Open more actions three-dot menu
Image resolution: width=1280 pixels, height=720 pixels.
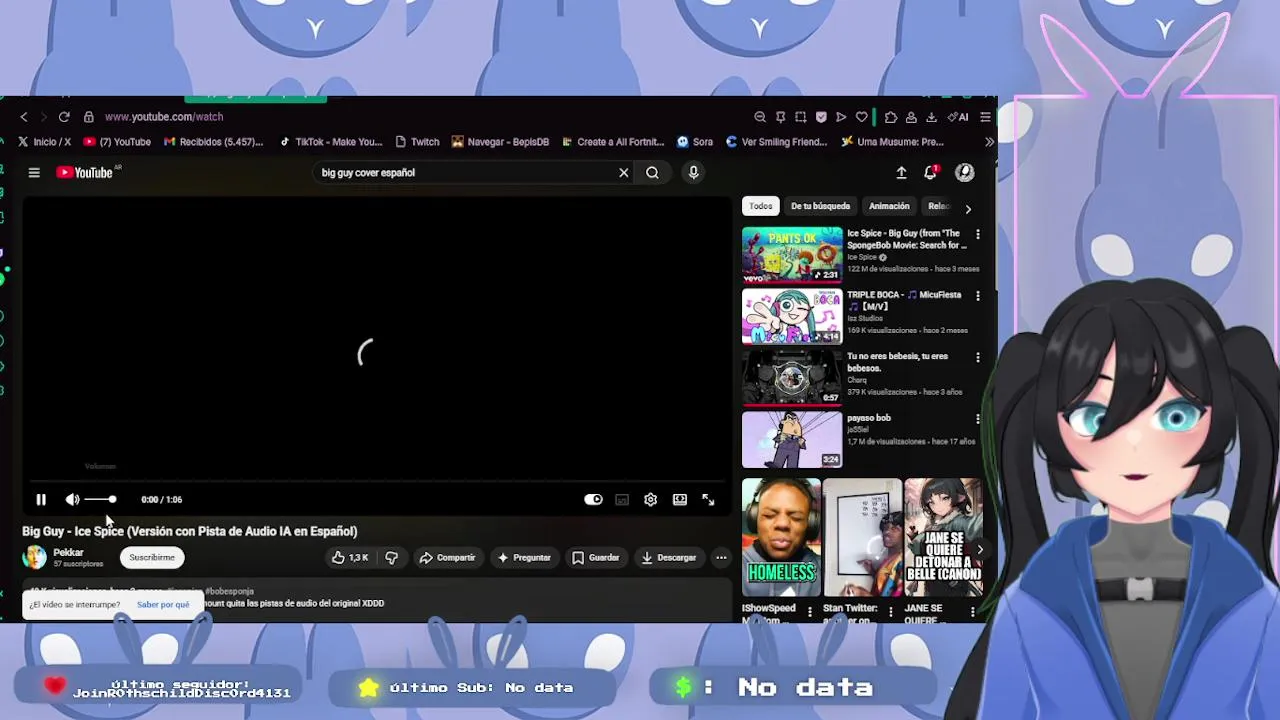(x=721, y=557)
